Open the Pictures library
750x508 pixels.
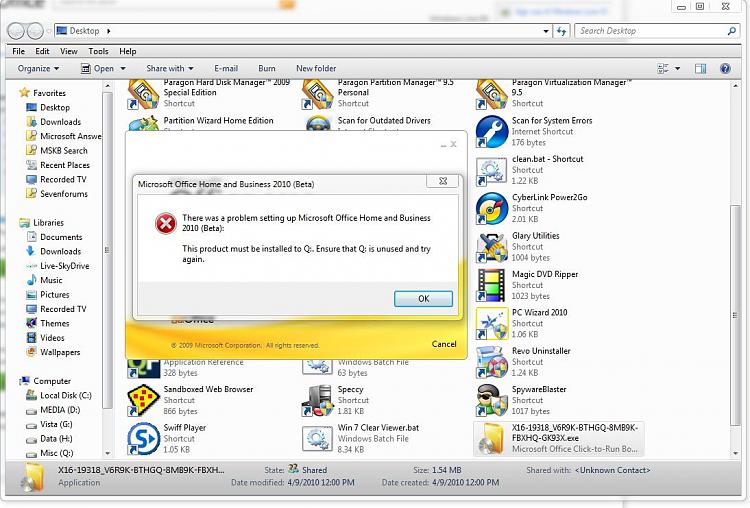(55, 294)
